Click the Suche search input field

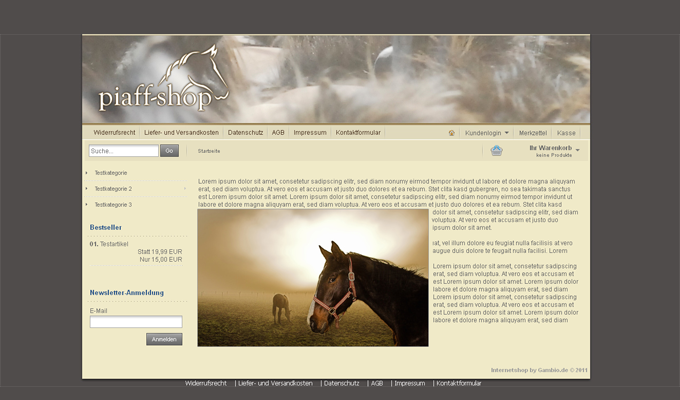click(123, 151)
